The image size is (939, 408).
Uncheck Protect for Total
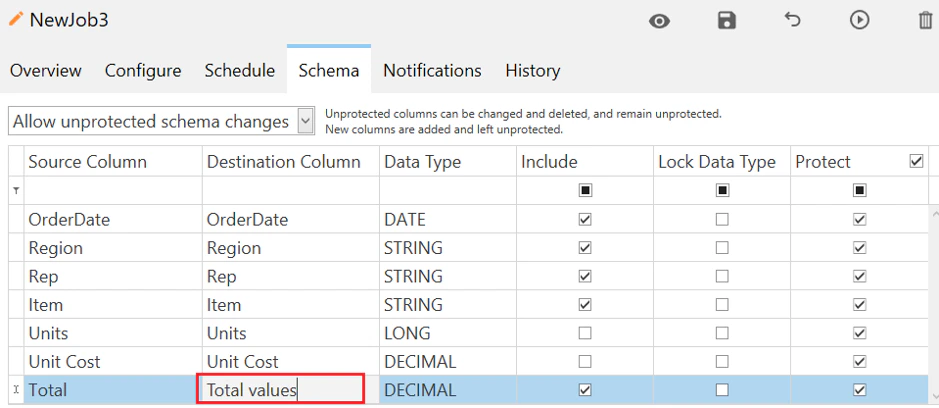(859, 390)
